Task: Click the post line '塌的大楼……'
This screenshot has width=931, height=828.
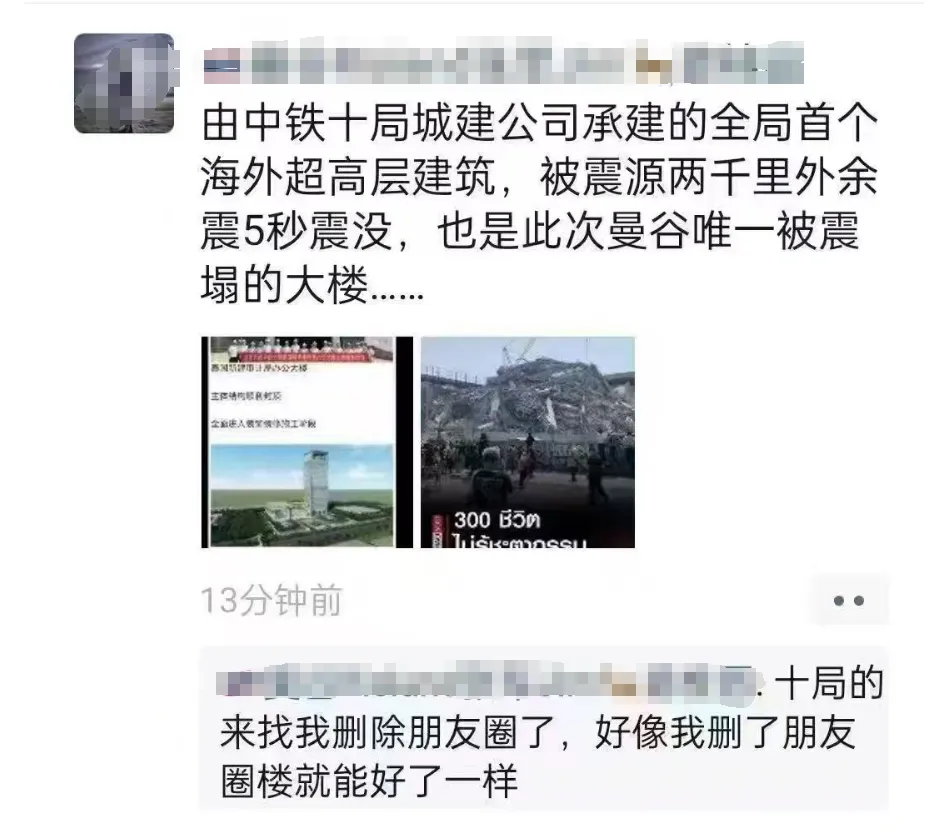Action: 312,285
